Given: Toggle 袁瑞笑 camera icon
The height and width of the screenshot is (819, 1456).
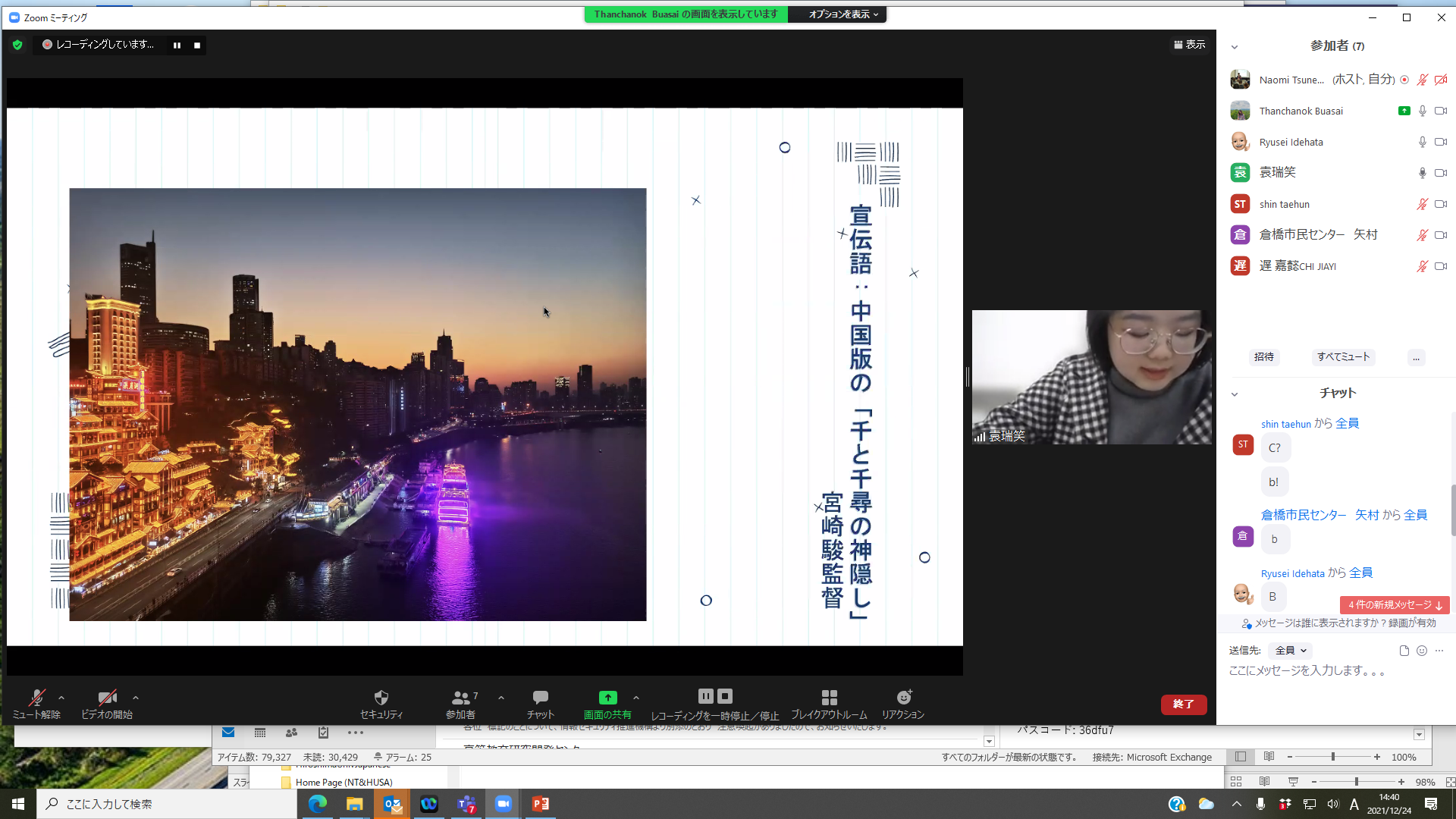Looking at the screenshot, I should coord(1441,174).
